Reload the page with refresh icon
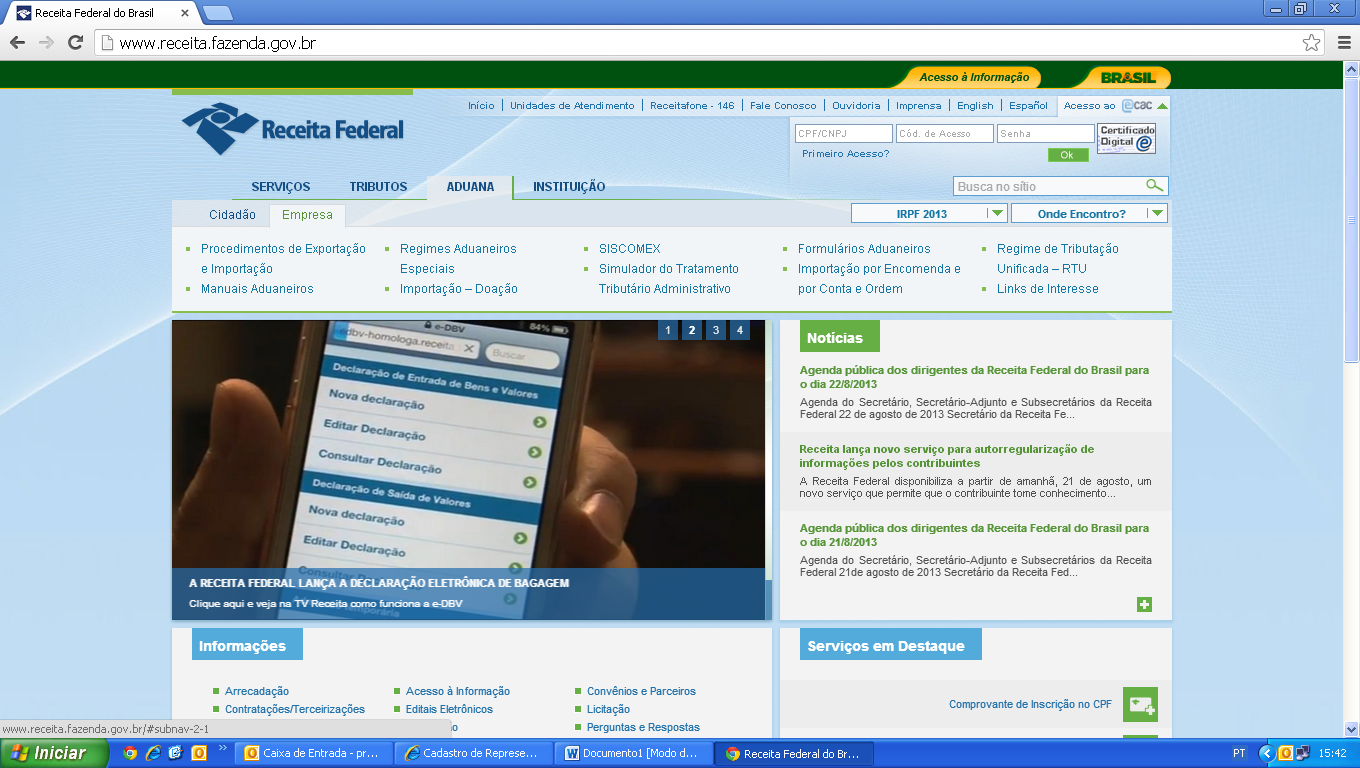This screenshot has height=768, width=1360. point(75,42)
